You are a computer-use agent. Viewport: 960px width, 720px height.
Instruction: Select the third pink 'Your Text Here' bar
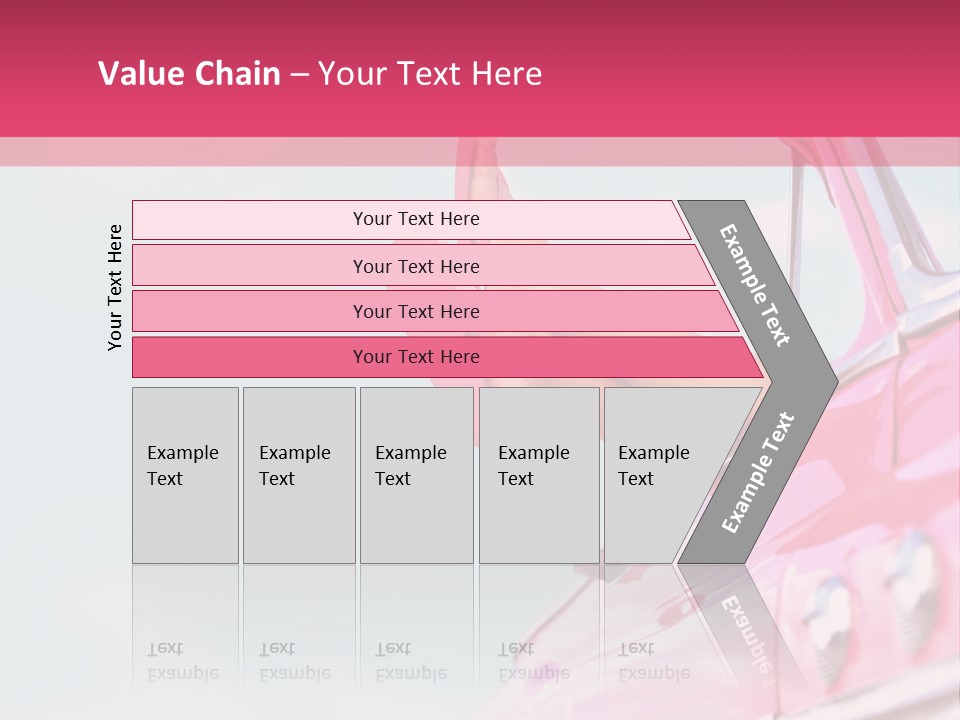pos(415,311)
